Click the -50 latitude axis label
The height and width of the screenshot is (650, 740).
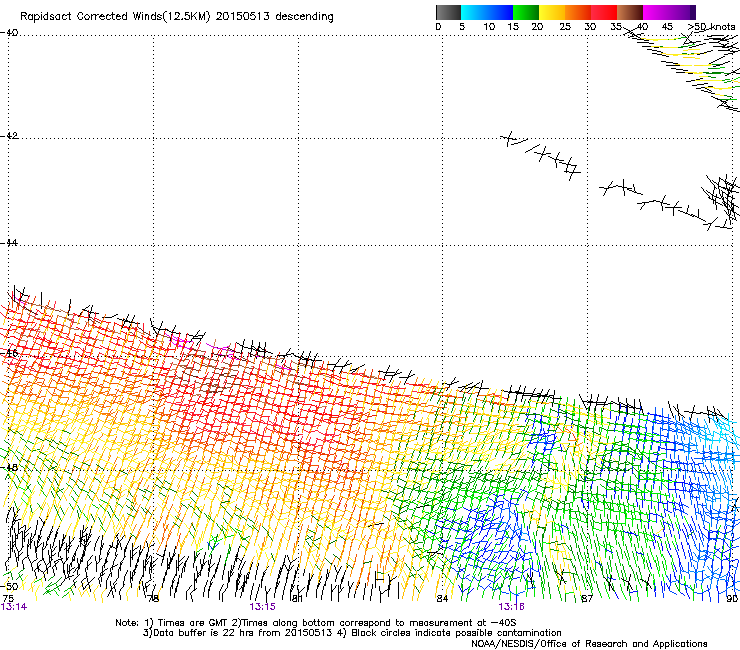pos(9,586)
